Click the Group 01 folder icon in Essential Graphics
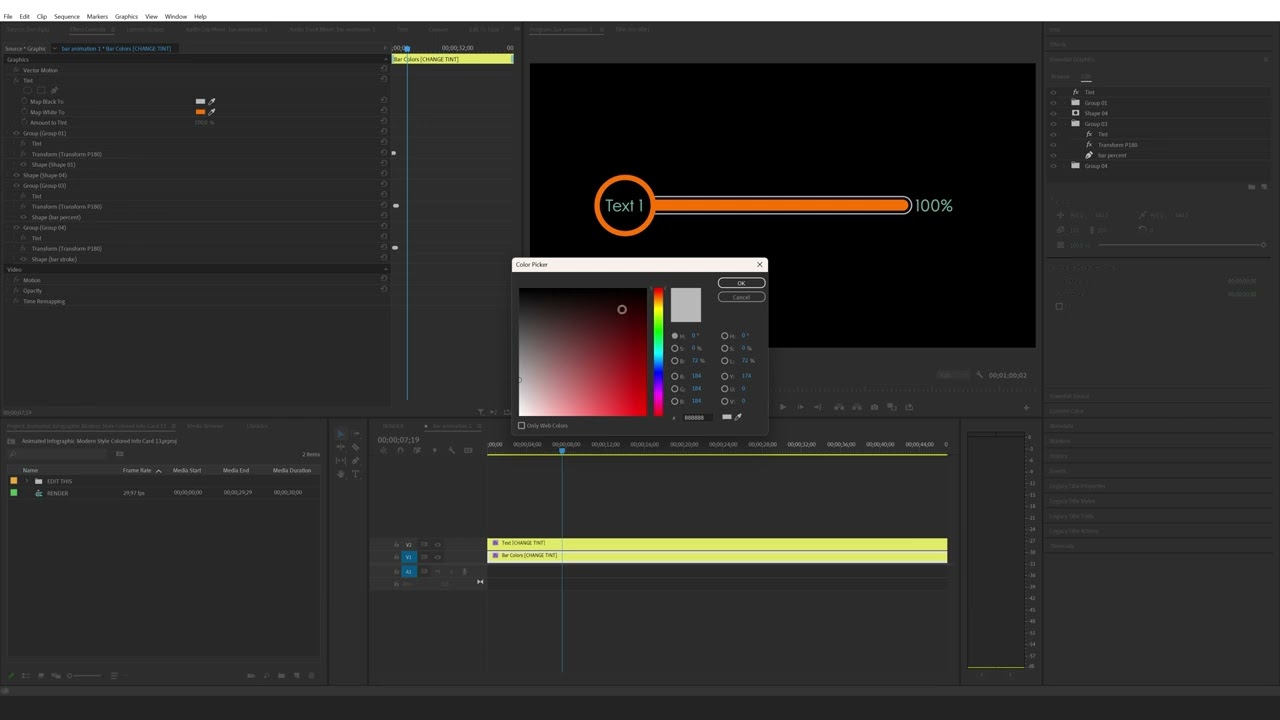 click(1075, 103)
